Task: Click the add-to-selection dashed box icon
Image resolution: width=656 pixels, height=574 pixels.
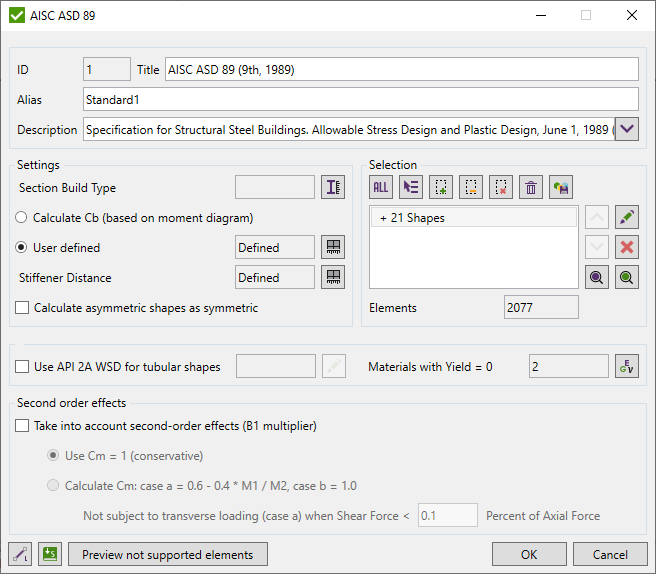Action: pyautogui.click(x=441, y=187)
